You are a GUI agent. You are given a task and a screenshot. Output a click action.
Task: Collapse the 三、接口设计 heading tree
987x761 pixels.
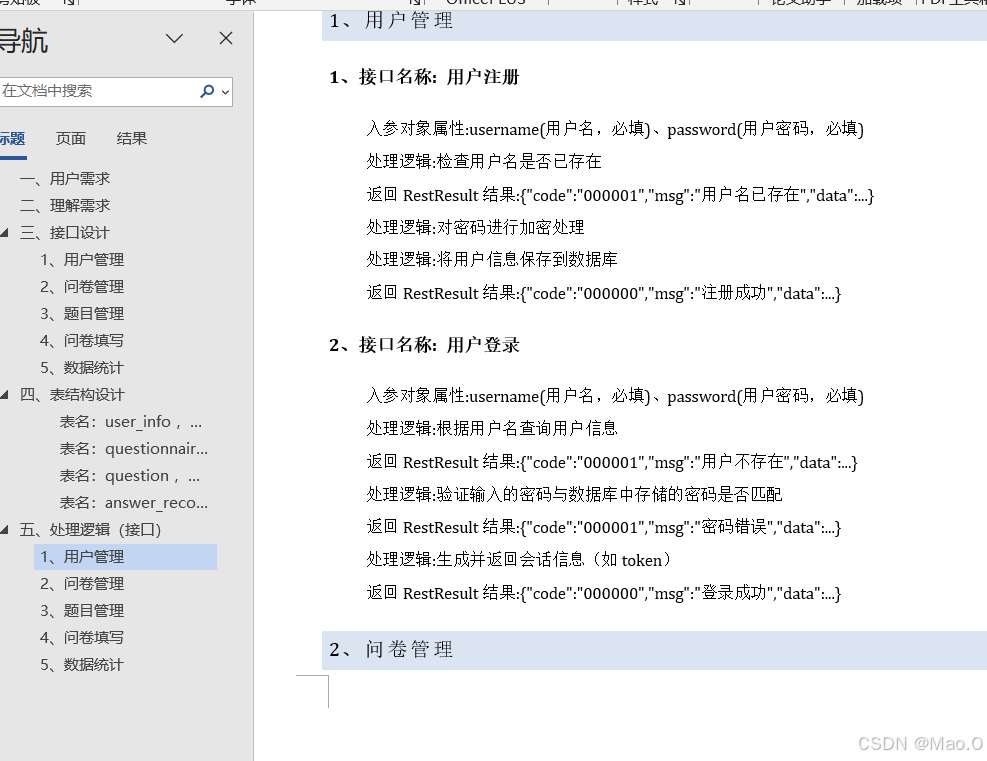[5, 233]
